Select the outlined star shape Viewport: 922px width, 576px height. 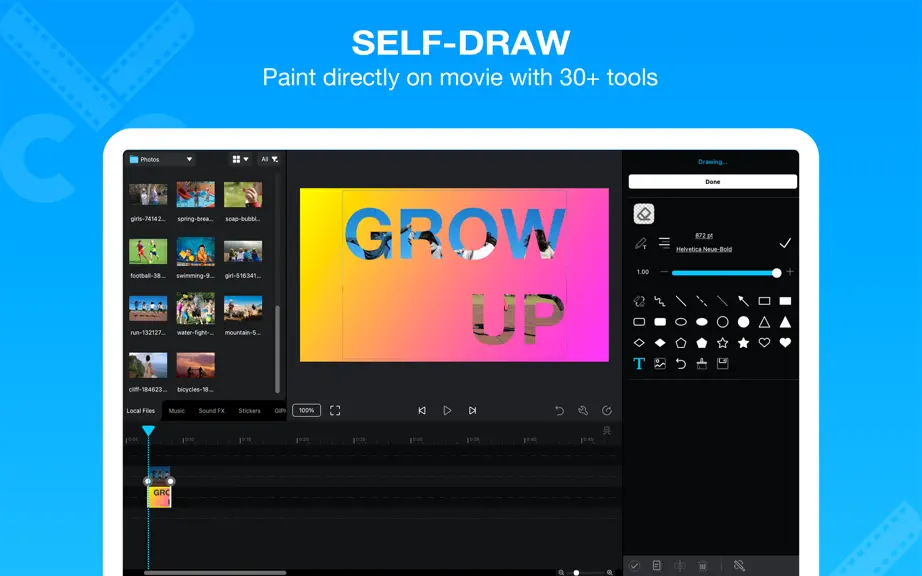[723, 343]
